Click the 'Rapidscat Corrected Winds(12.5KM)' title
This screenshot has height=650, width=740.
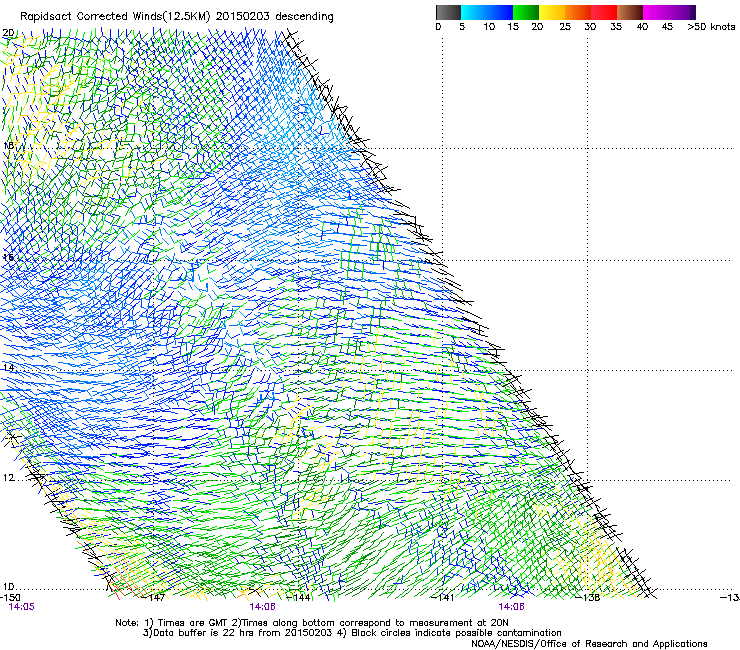115,17
